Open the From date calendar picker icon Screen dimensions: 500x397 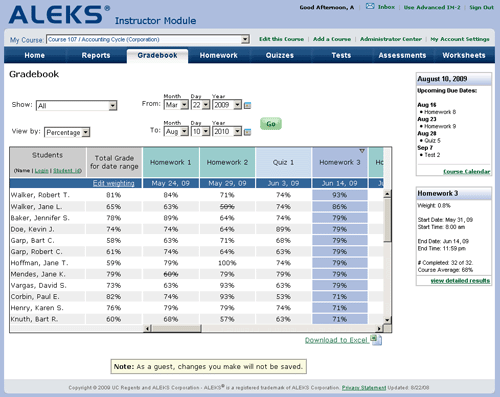(x=247, y=106)
